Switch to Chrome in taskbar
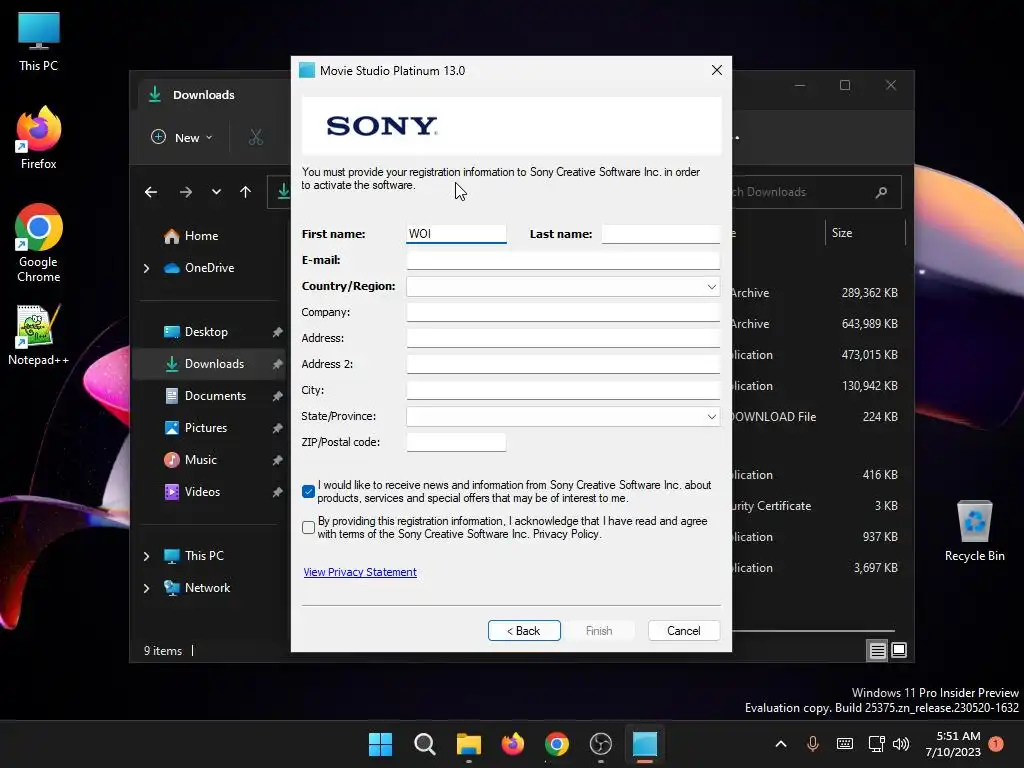The width and height of the screenshot is (1024, 768). click(x=556, y=744)
